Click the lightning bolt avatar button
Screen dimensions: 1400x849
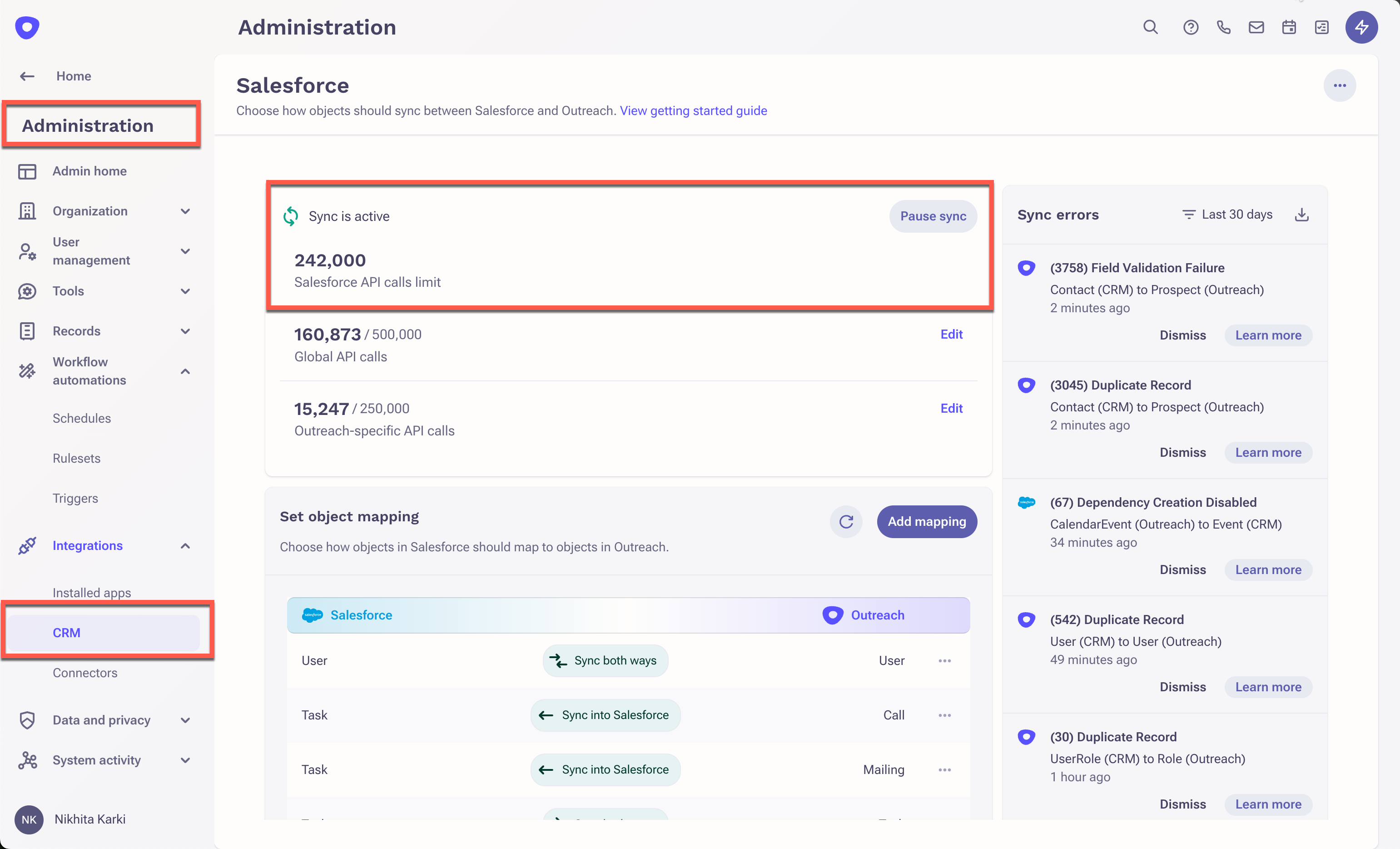click(1361, 27)
